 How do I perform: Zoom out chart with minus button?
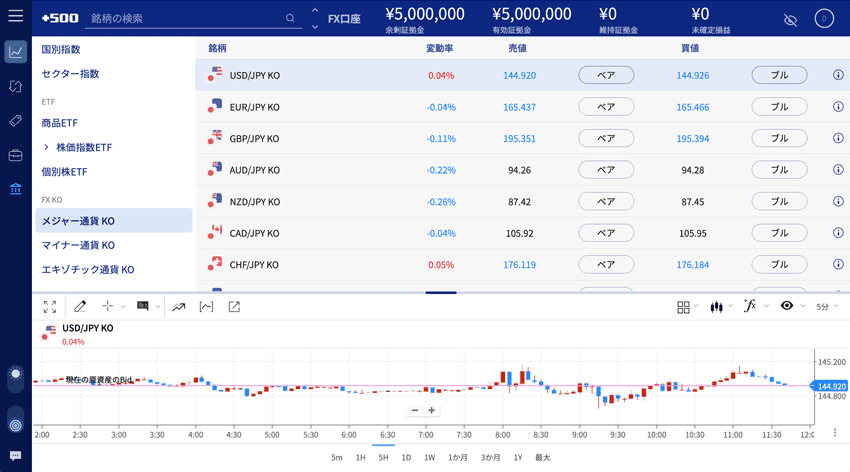point(415,410)
